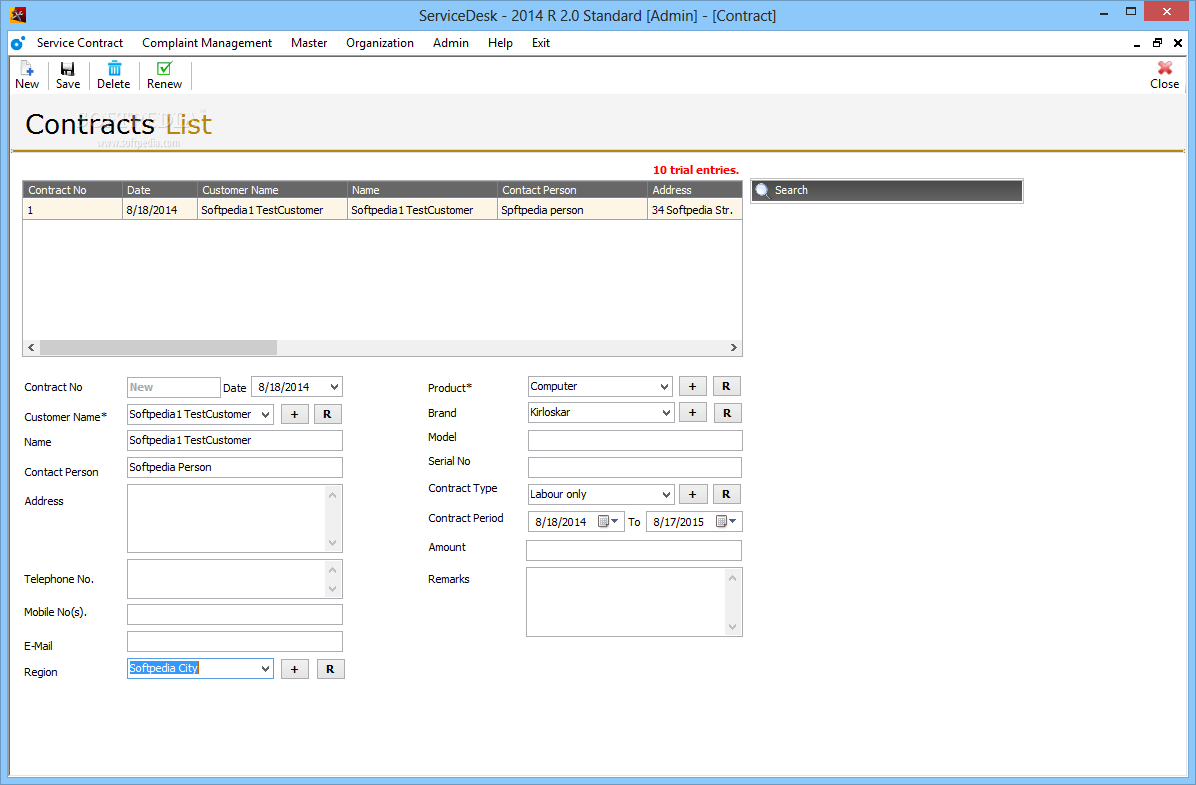Click the Exit menu item
This screenshot has width=1196, height=785.
(541, 43)
